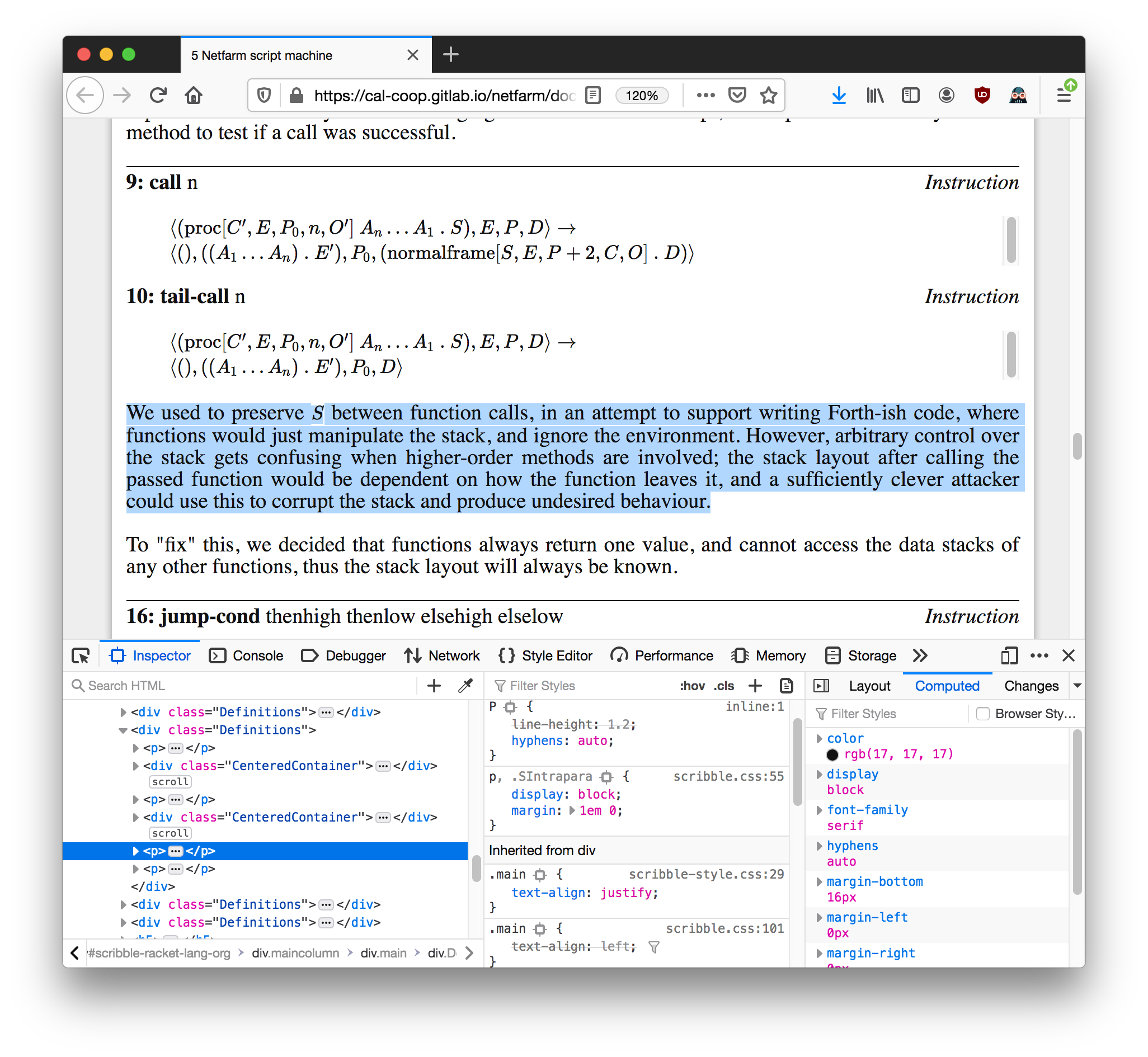Toggle responsive design mode icon
1148x1057 pixels.
coord(1009,655)
